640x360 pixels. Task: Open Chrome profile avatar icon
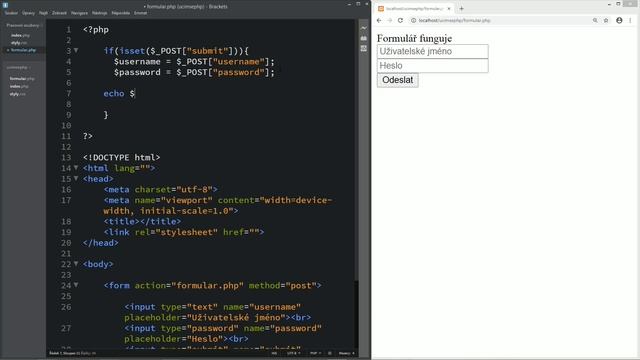(619, 20)
